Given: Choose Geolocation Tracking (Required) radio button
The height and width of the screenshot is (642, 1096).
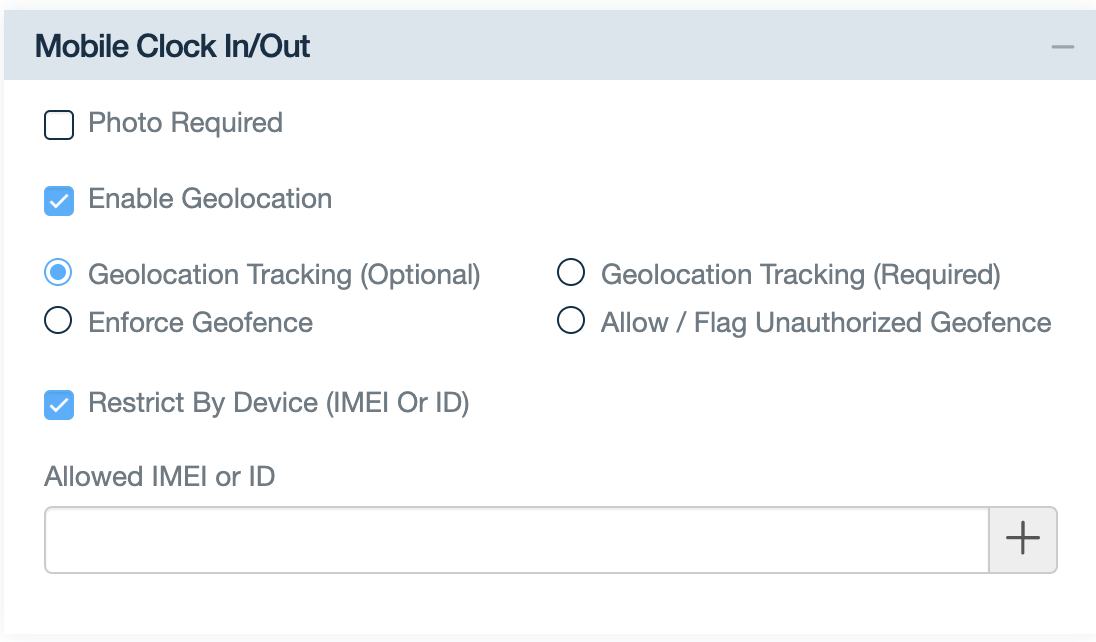Looking at the screenshot, I should click(571, 272).
